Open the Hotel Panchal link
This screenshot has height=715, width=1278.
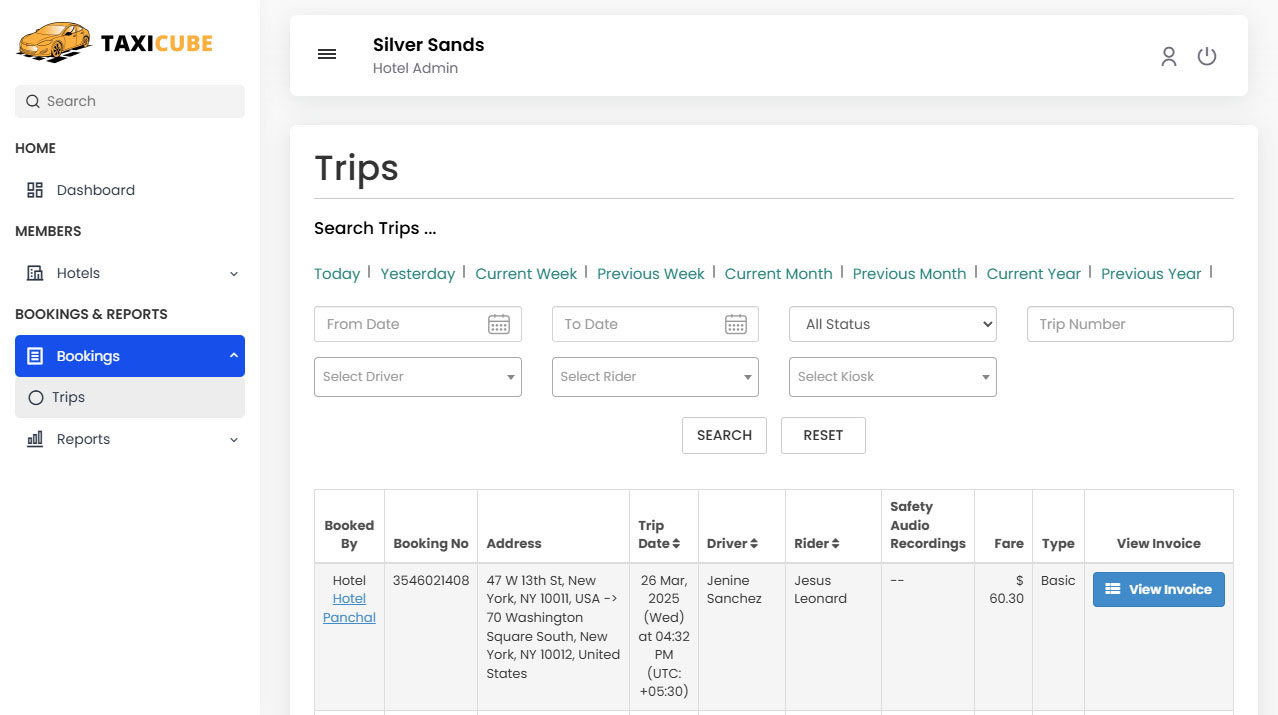click(x=349, y=607)
